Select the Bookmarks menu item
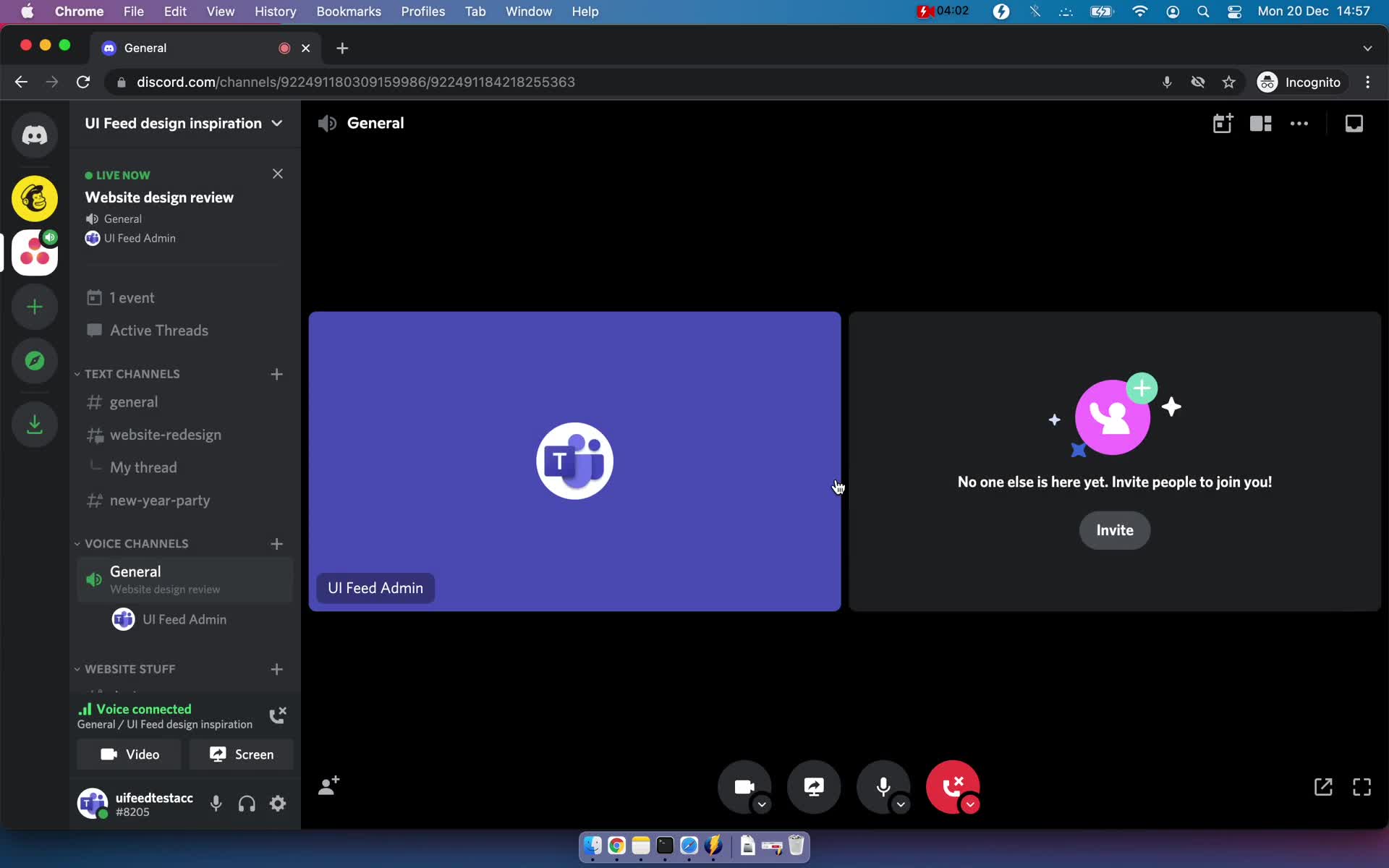 tap(347, 11)
